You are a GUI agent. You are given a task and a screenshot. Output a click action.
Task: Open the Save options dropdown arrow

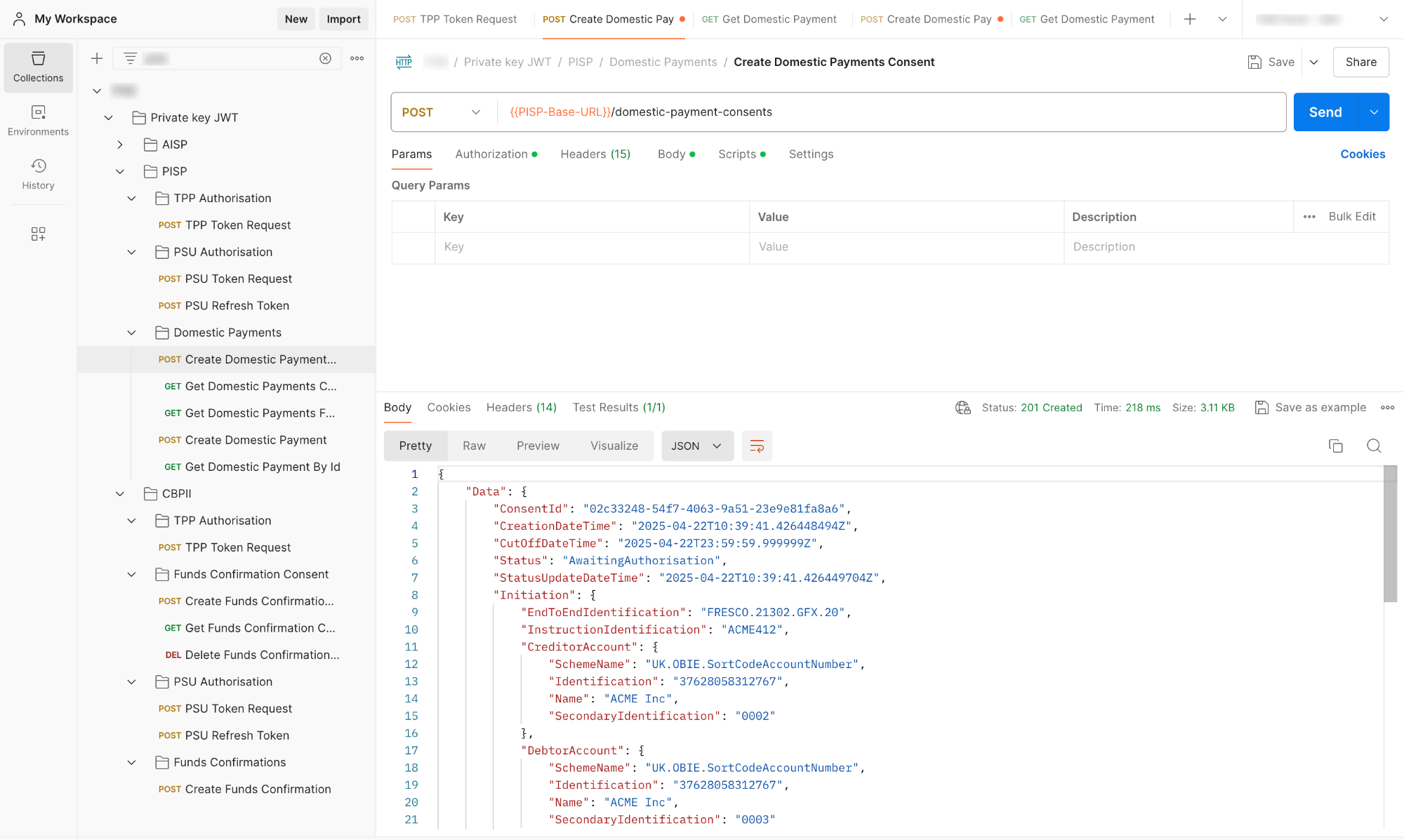(x=1314, y=62)
